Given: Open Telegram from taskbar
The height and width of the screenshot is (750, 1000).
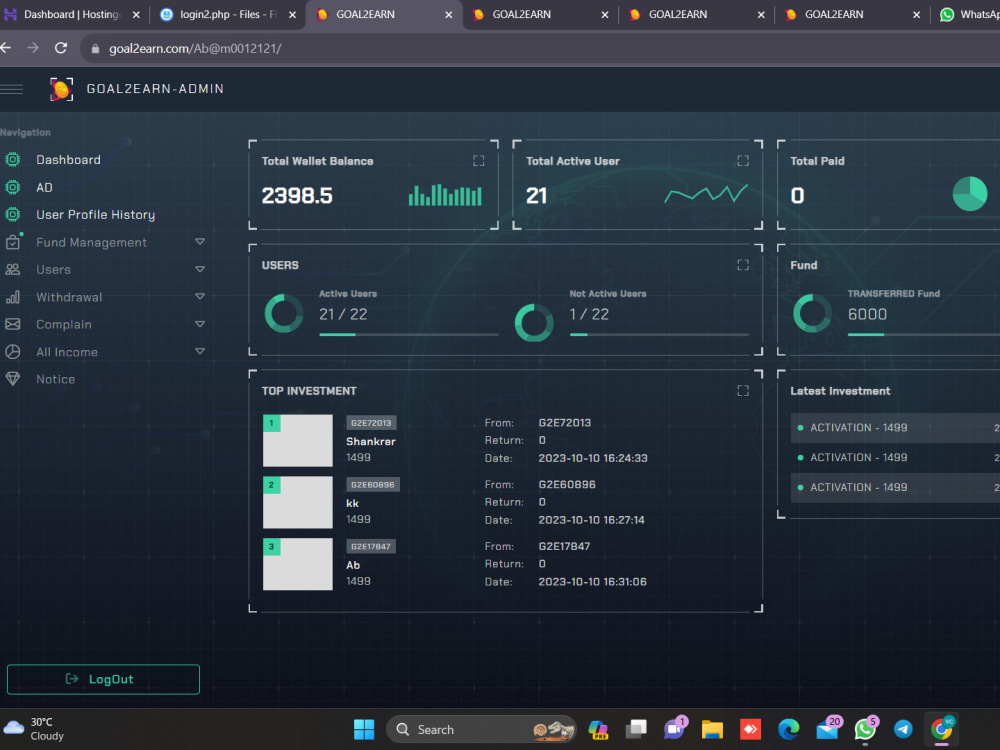Looking at the screenshot, I should coord(903,729).
